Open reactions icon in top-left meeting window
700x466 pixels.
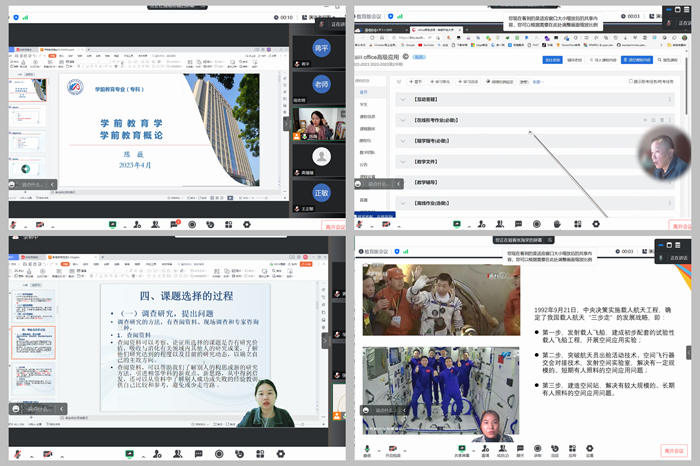210,225
